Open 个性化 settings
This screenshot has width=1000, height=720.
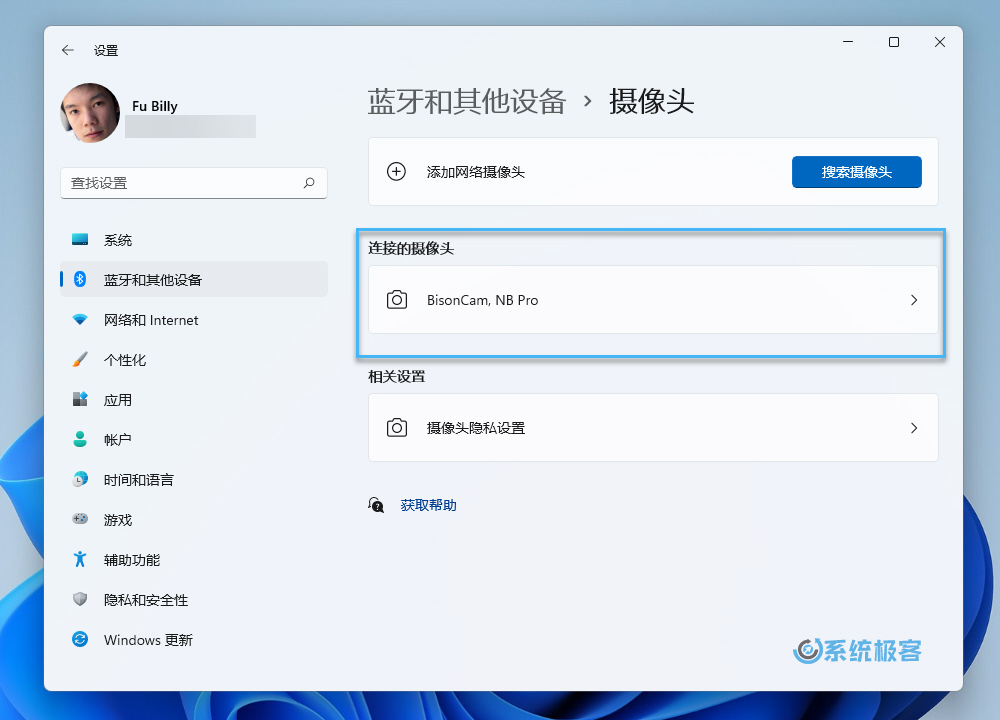click(194, 360)
